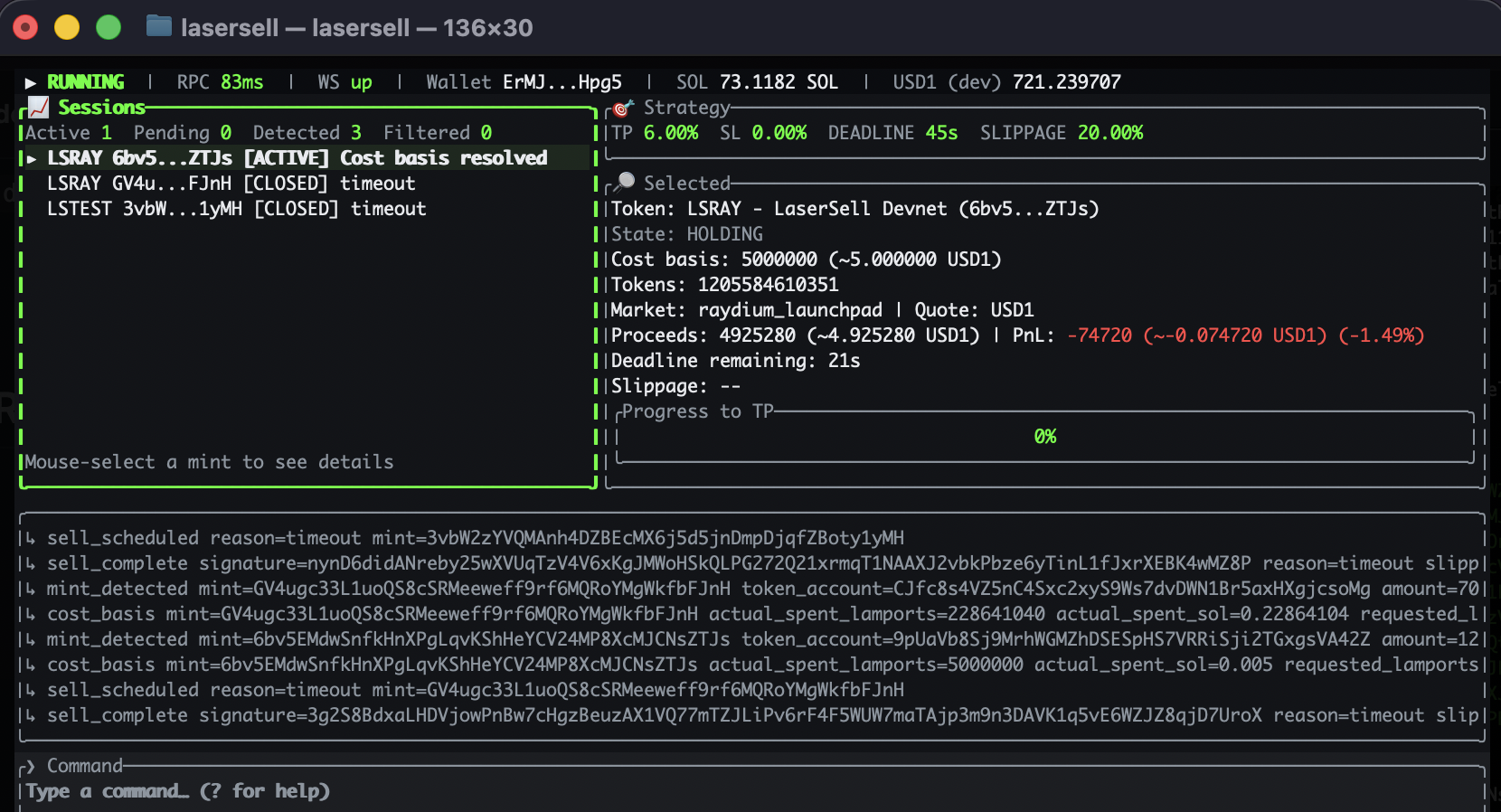The image size is (1501, 812).
Task: Click the Progress to TP bar
Action: click(1045, 437)
